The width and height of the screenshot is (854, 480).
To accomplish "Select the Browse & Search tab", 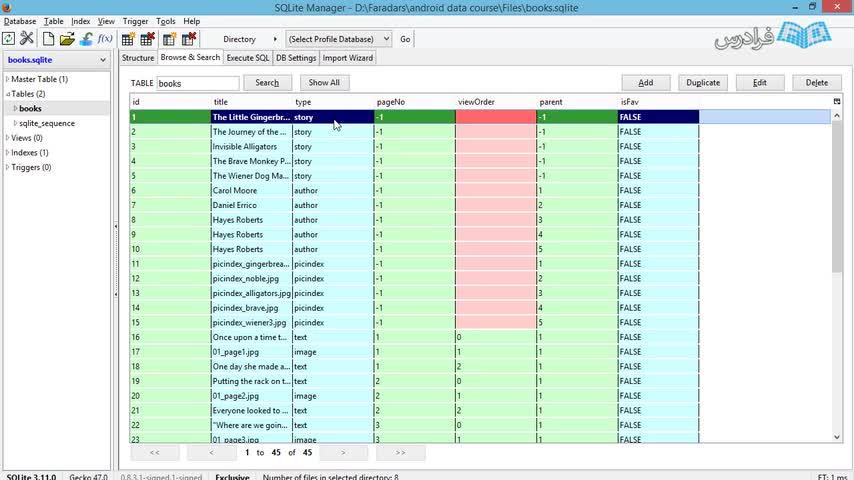I will [190, 57].
